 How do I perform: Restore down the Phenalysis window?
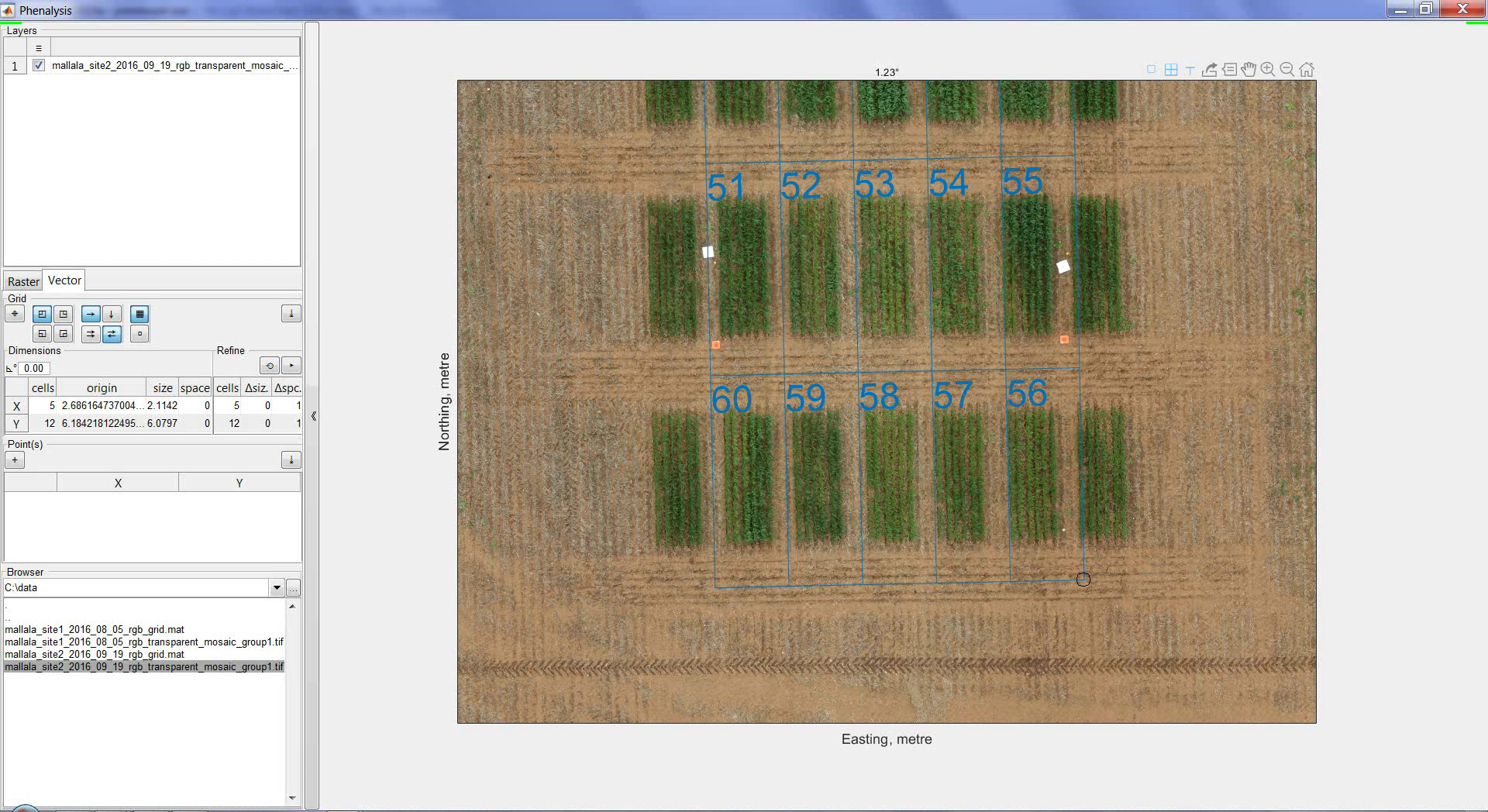1425,9
